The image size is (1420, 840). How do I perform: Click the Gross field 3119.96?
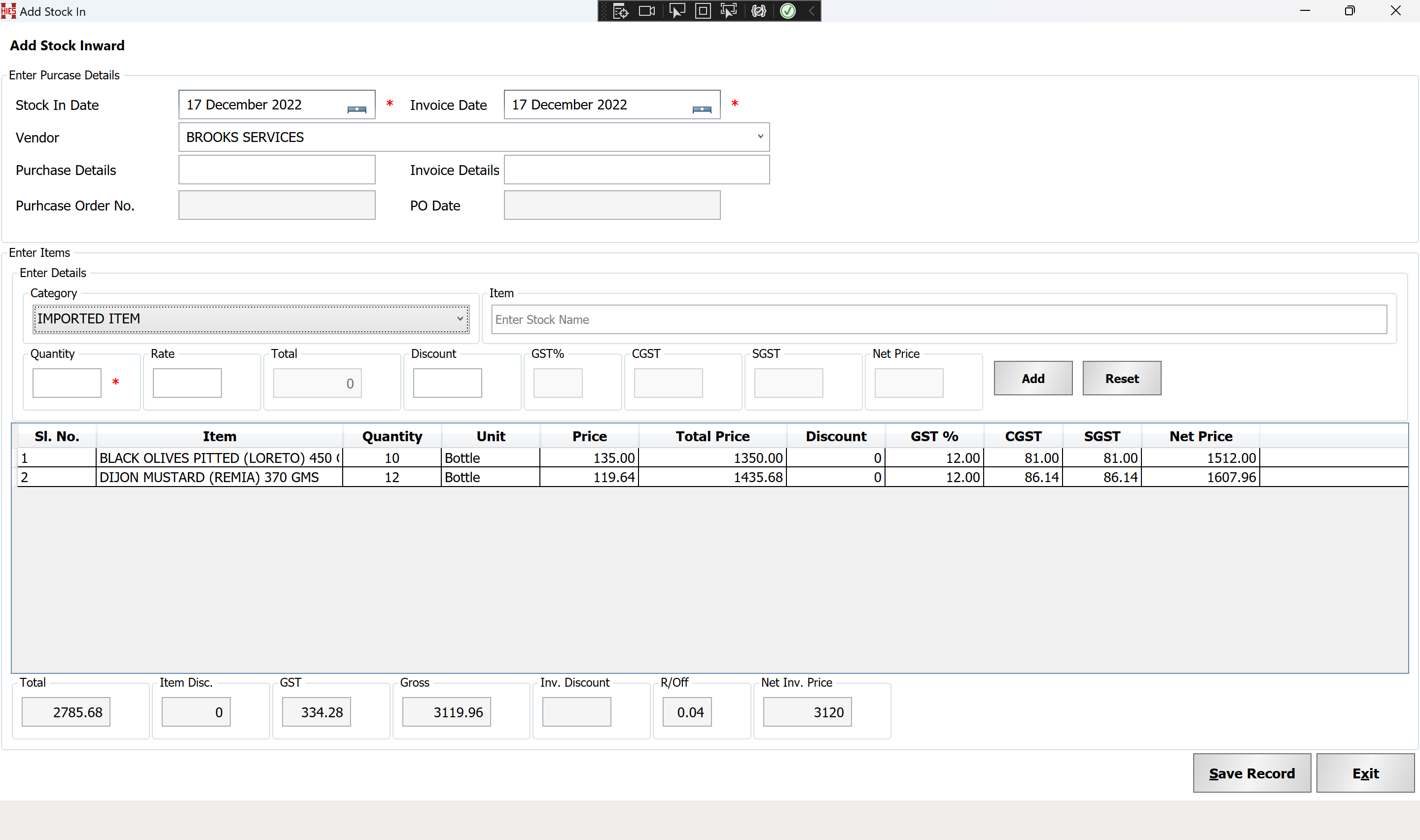pyautogui.click(x=447, y=711)
